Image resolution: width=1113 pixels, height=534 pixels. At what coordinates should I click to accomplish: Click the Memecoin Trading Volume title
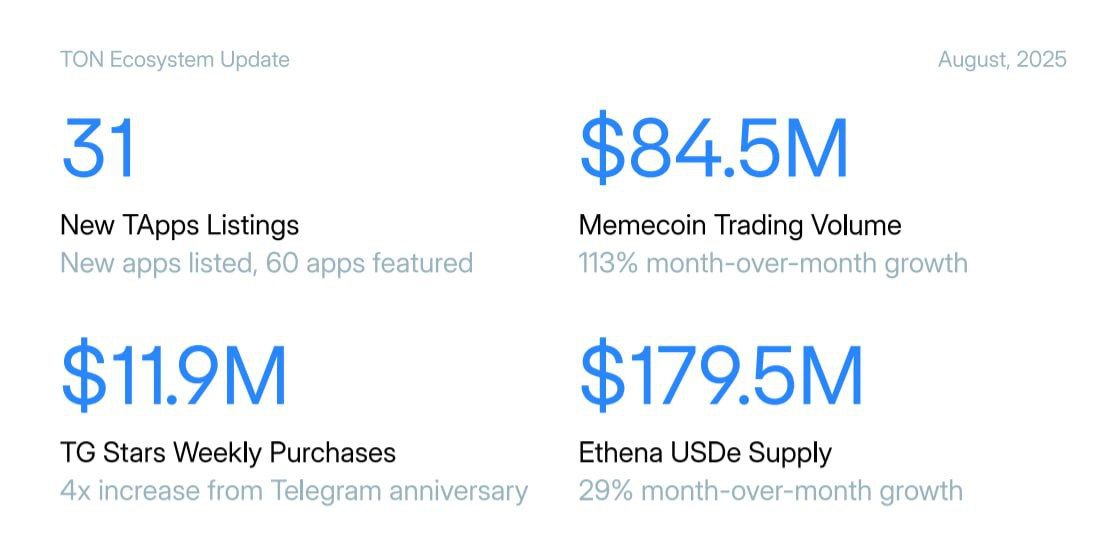click(x=740, y=226)
